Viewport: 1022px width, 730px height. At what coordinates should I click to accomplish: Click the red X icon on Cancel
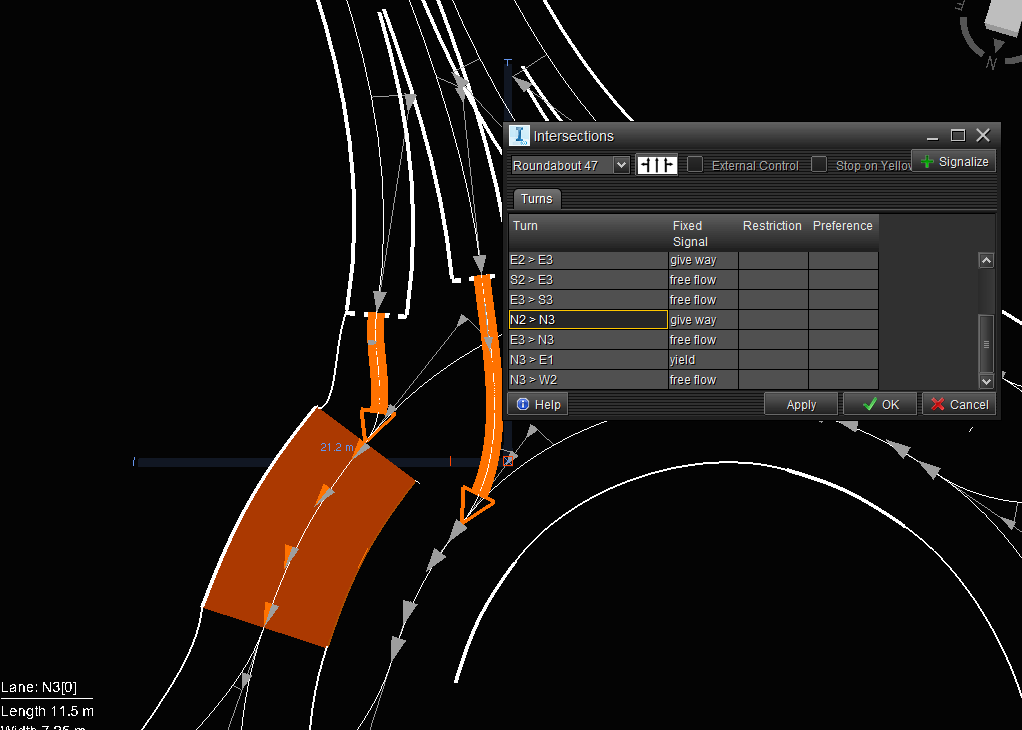coord(938,404)
